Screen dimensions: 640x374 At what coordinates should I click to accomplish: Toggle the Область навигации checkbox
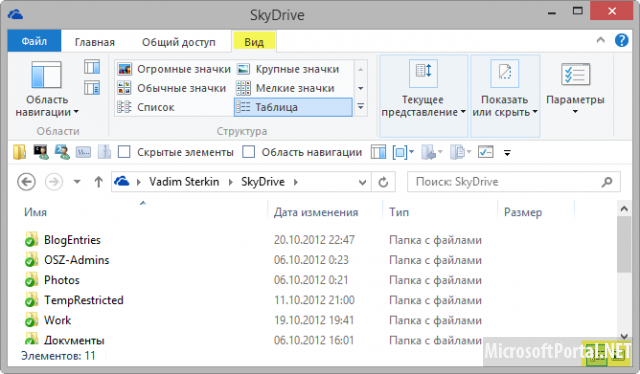(248, 152)
